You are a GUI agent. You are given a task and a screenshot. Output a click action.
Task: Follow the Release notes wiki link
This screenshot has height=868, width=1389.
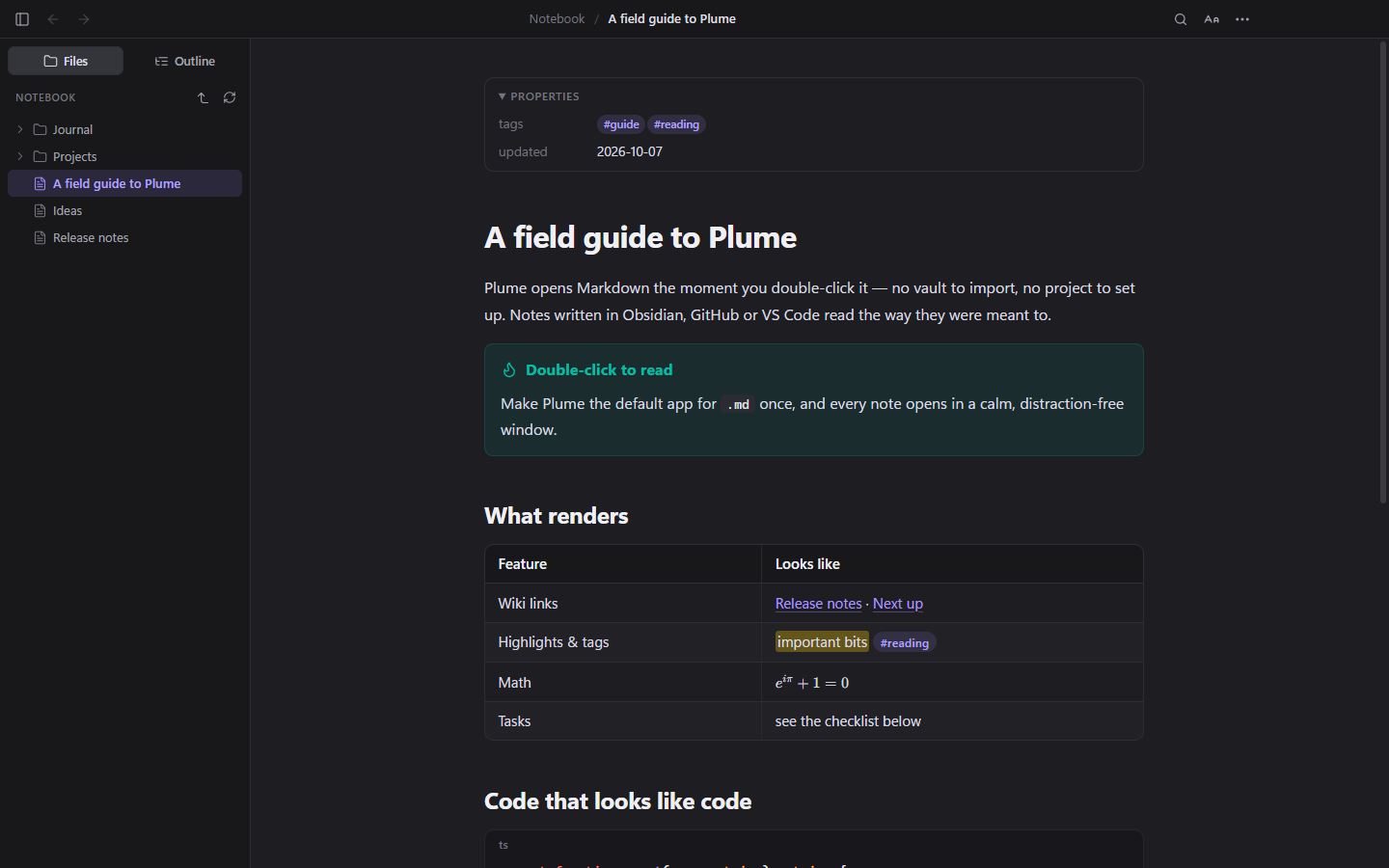[x=818, y=604]
